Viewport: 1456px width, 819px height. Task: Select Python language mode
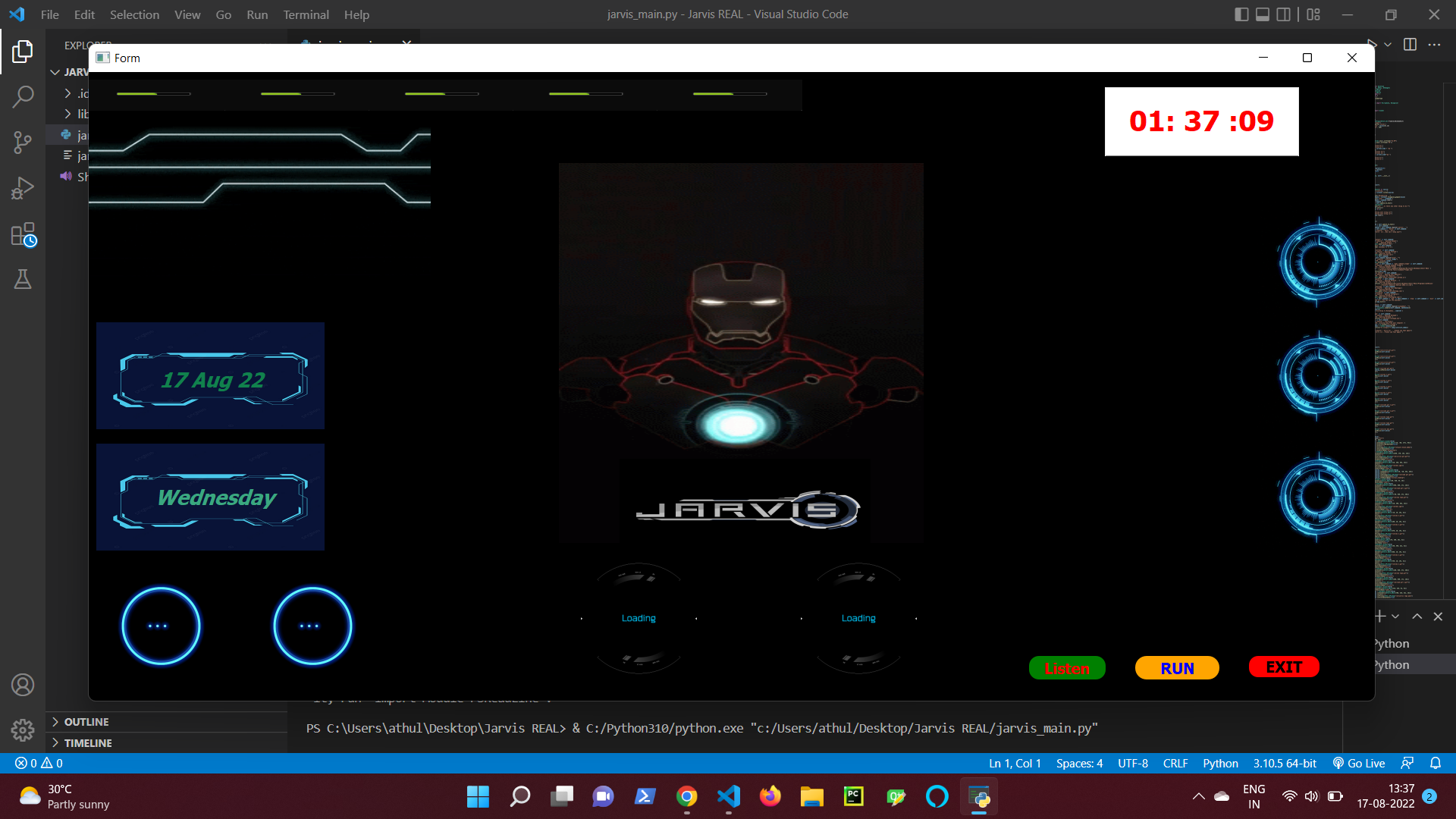tap(1220, 764)
